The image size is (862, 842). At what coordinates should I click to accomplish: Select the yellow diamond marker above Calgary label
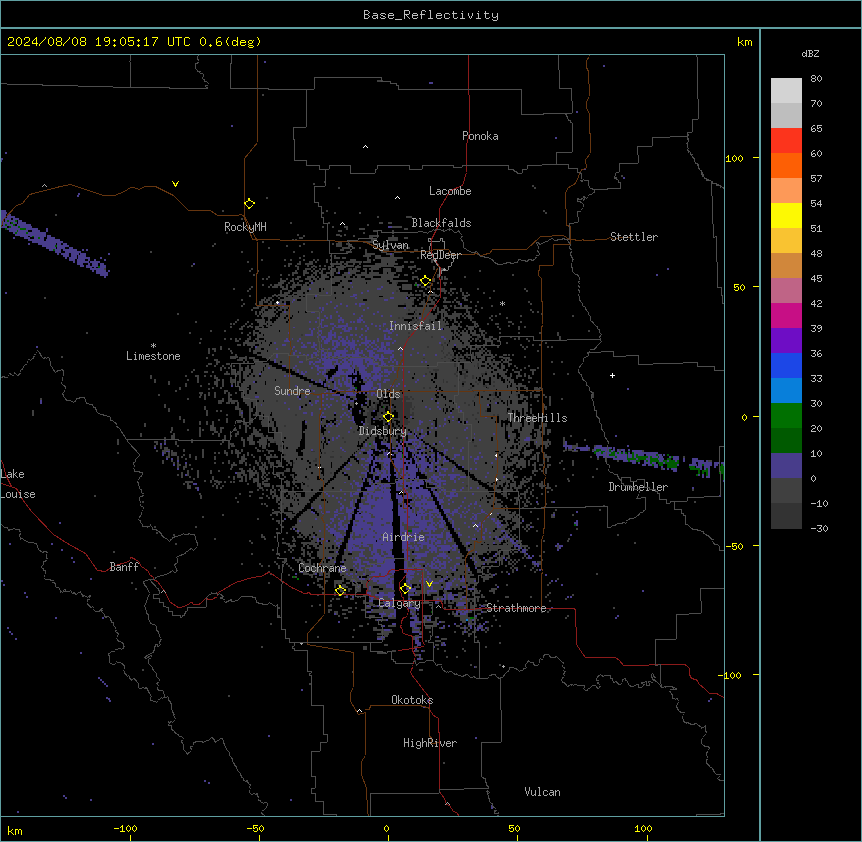[405, 589]
